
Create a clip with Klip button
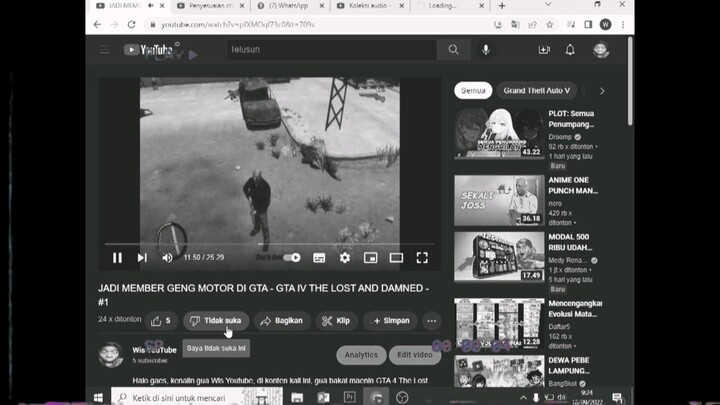coord(336,321)
